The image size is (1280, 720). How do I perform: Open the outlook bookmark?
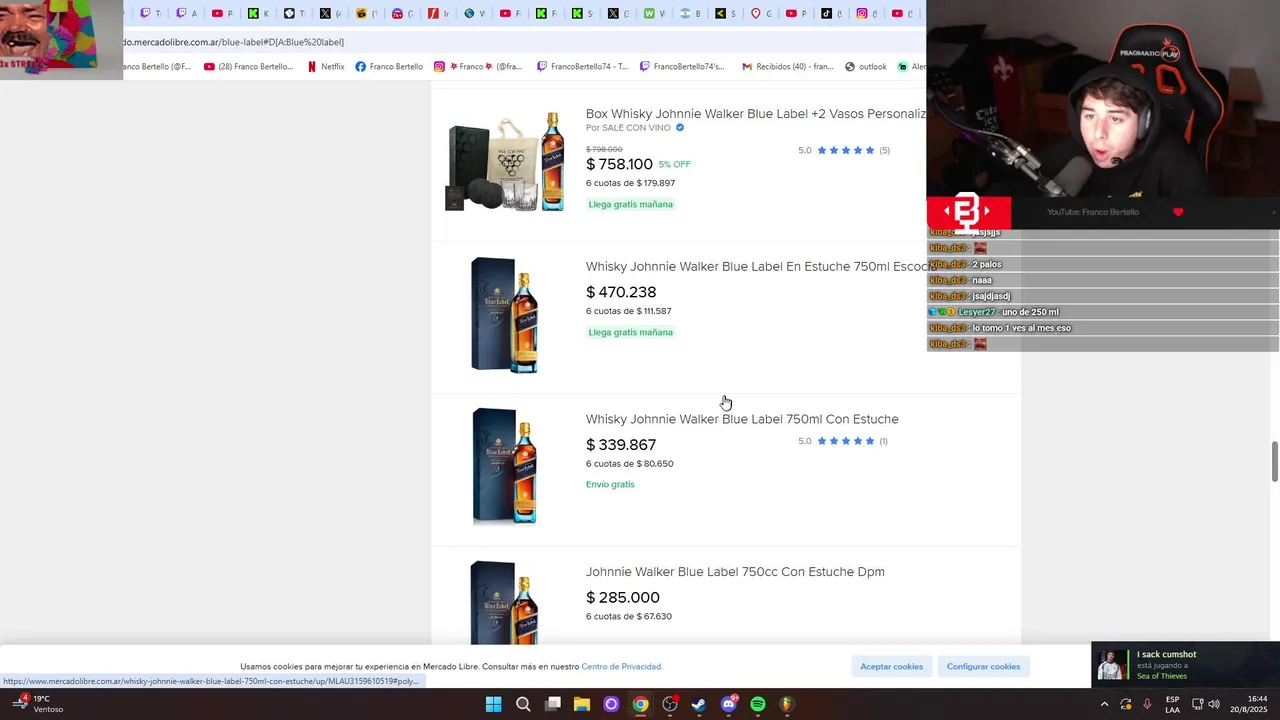(866, 67)
